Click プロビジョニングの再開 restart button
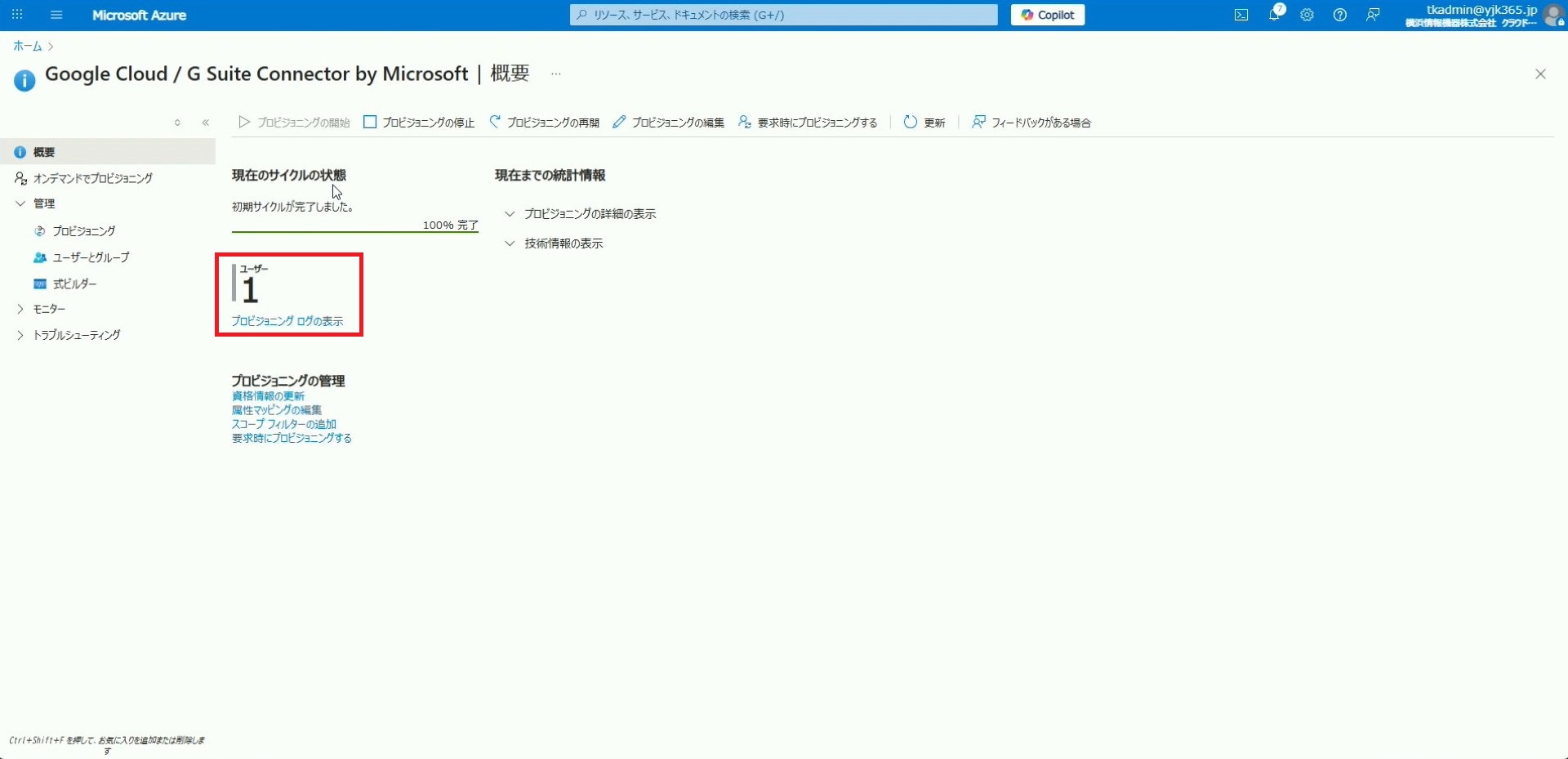 (544, 123)
